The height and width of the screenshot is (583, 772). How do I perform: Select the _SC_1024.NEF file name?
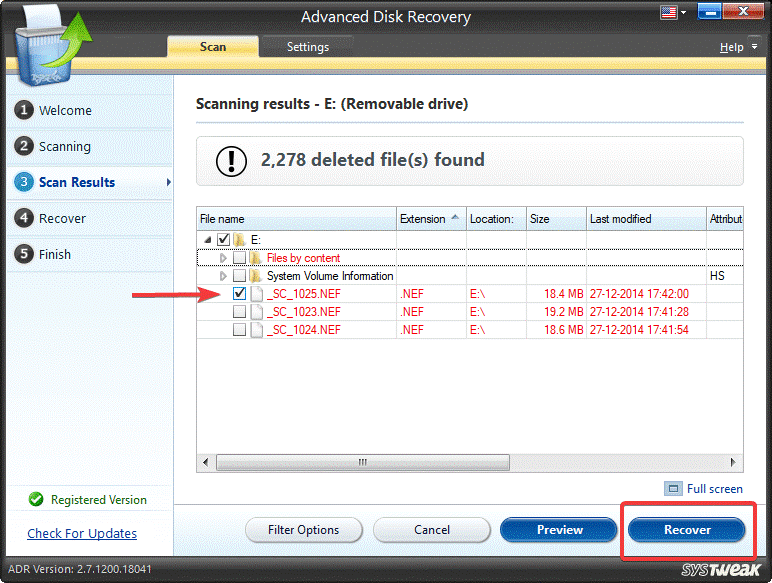(x=304, y=330)
